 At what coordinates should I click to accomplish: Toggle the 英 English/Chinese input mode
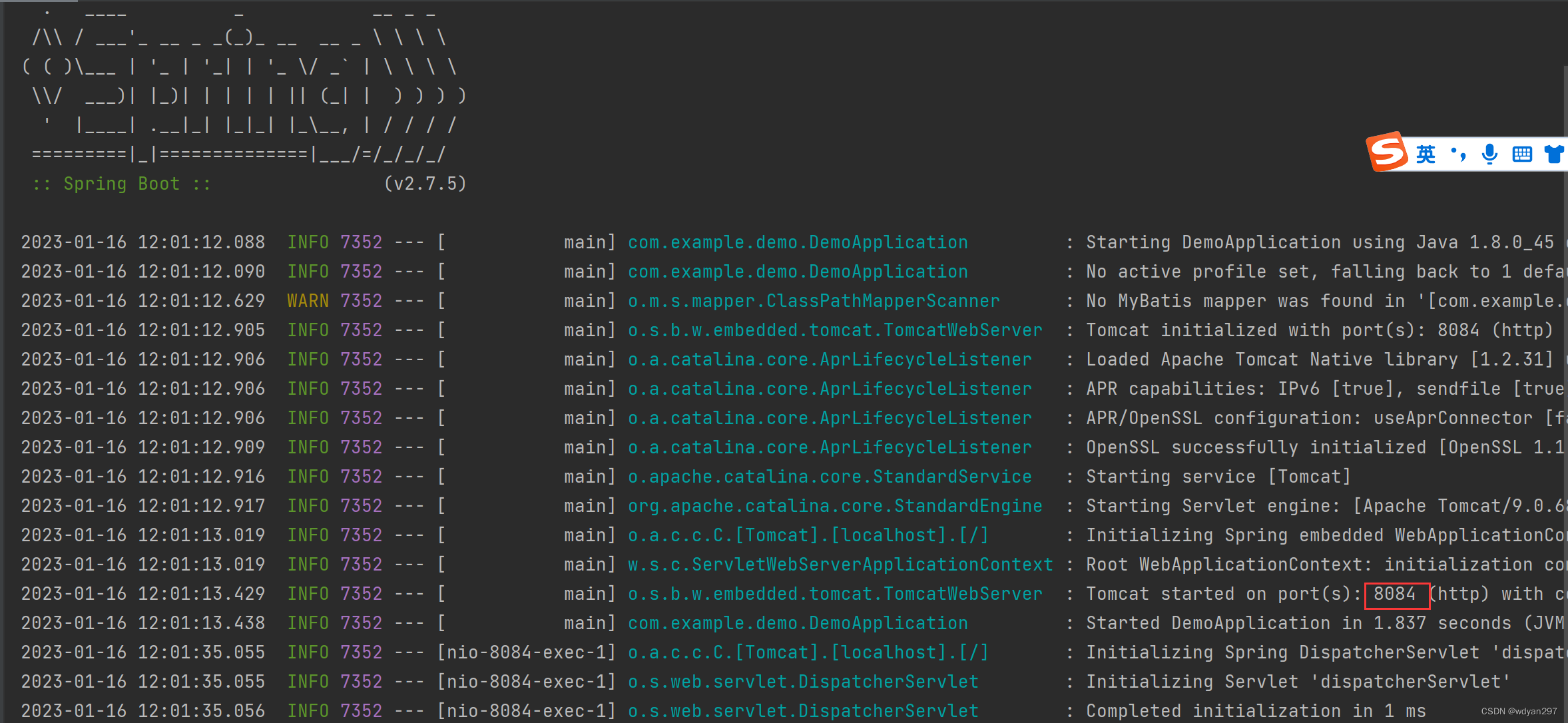tap(1426, 154)
